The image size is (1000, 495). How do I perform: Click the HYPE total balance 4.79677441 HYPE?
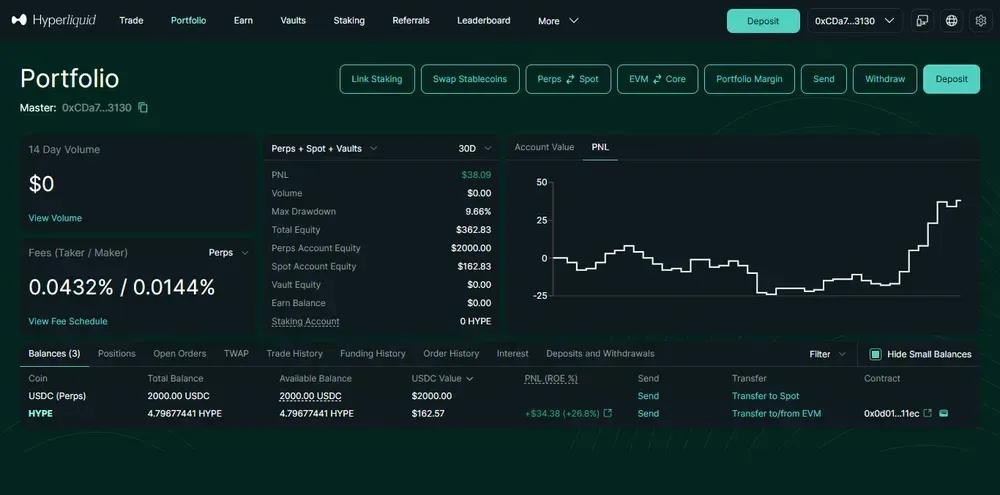184,413
